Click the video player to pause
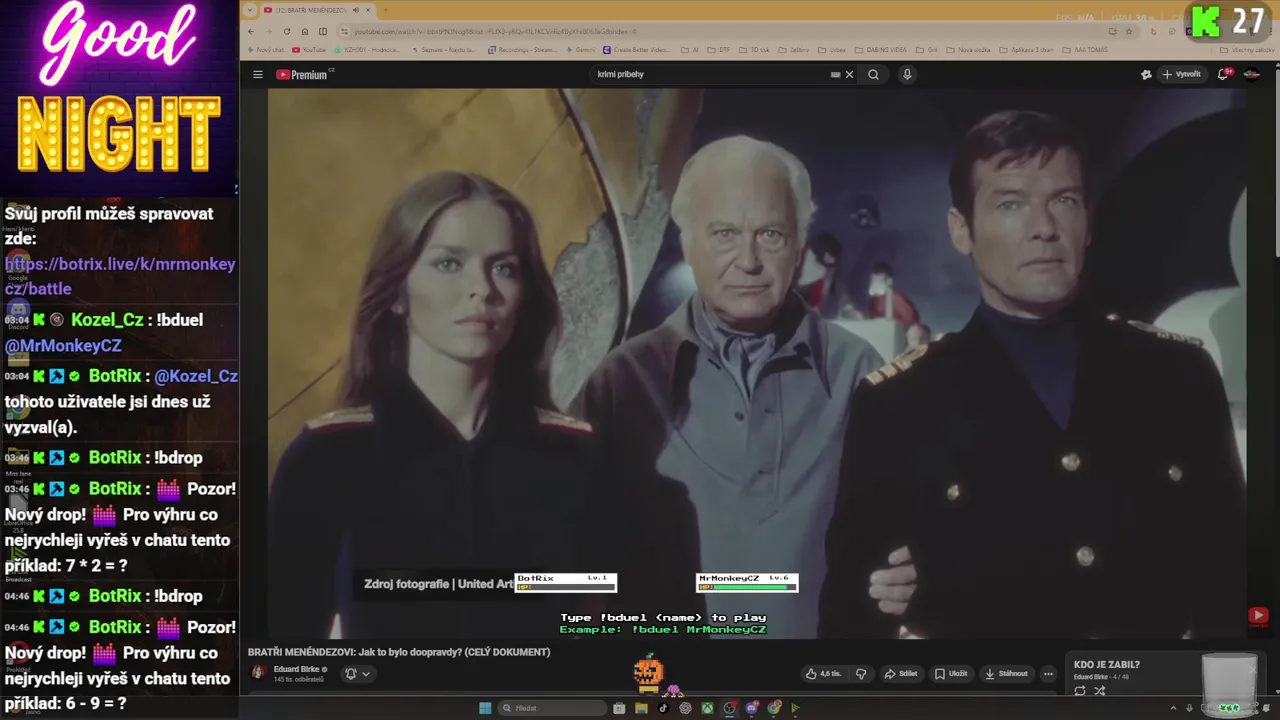Screen dimensions: 1280x720 point(757,364)
